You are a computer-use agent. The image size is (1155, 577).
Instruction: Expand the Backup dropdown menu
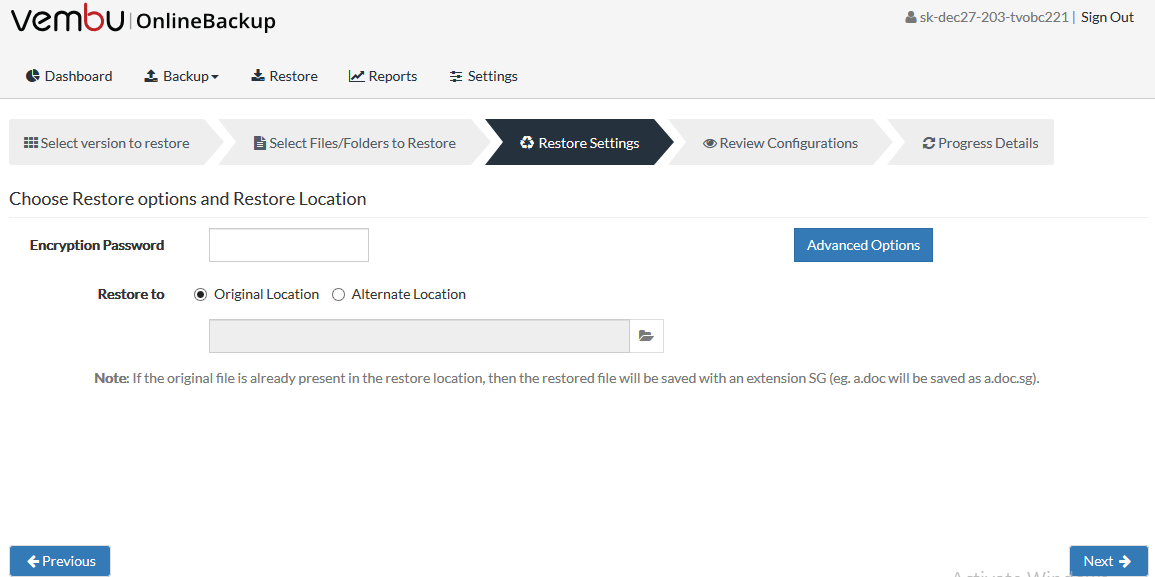(x=181, y=76)
